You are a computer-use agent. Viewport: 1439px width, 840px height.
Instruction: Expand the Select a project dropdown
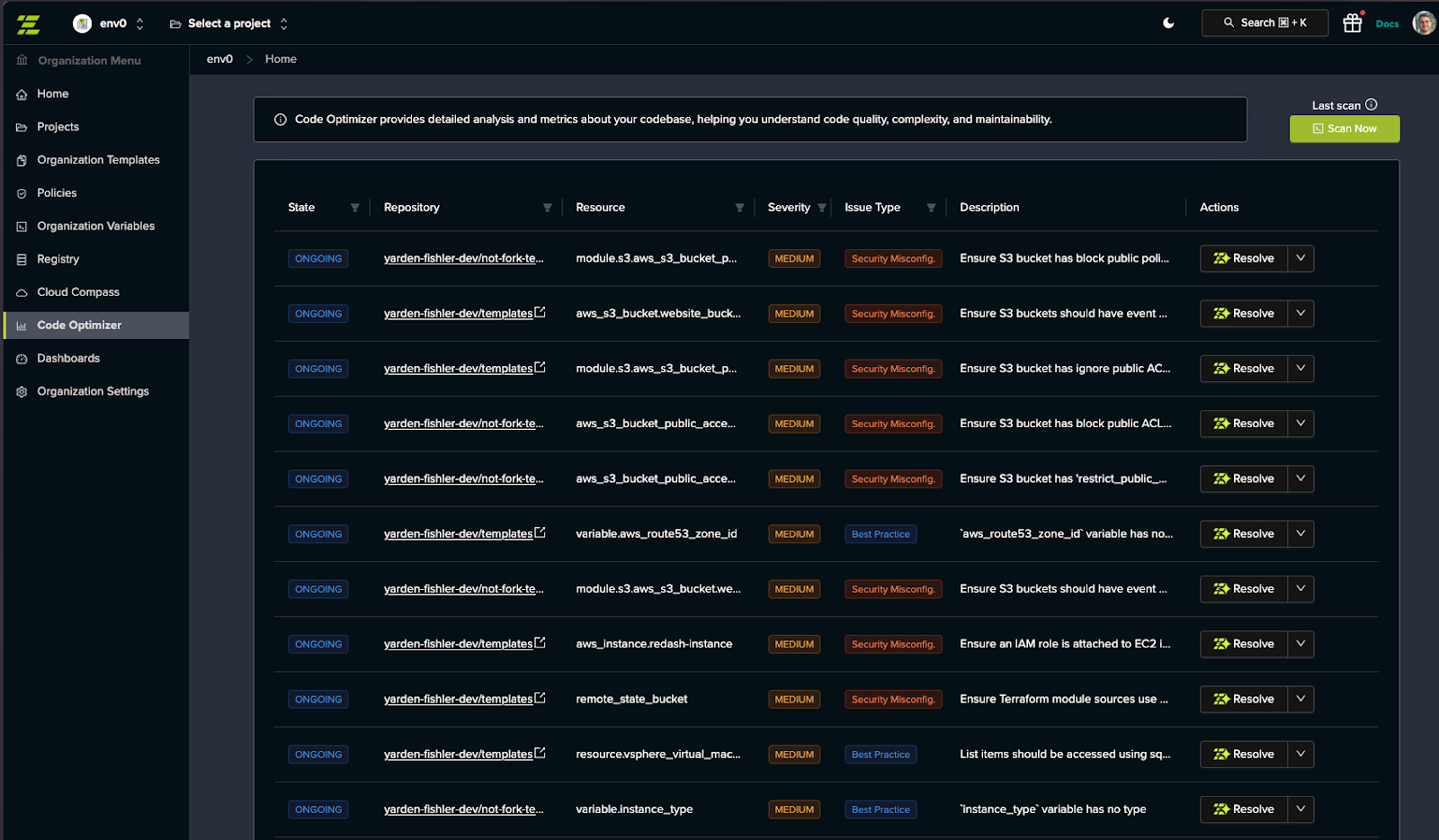tap(284, 23)
